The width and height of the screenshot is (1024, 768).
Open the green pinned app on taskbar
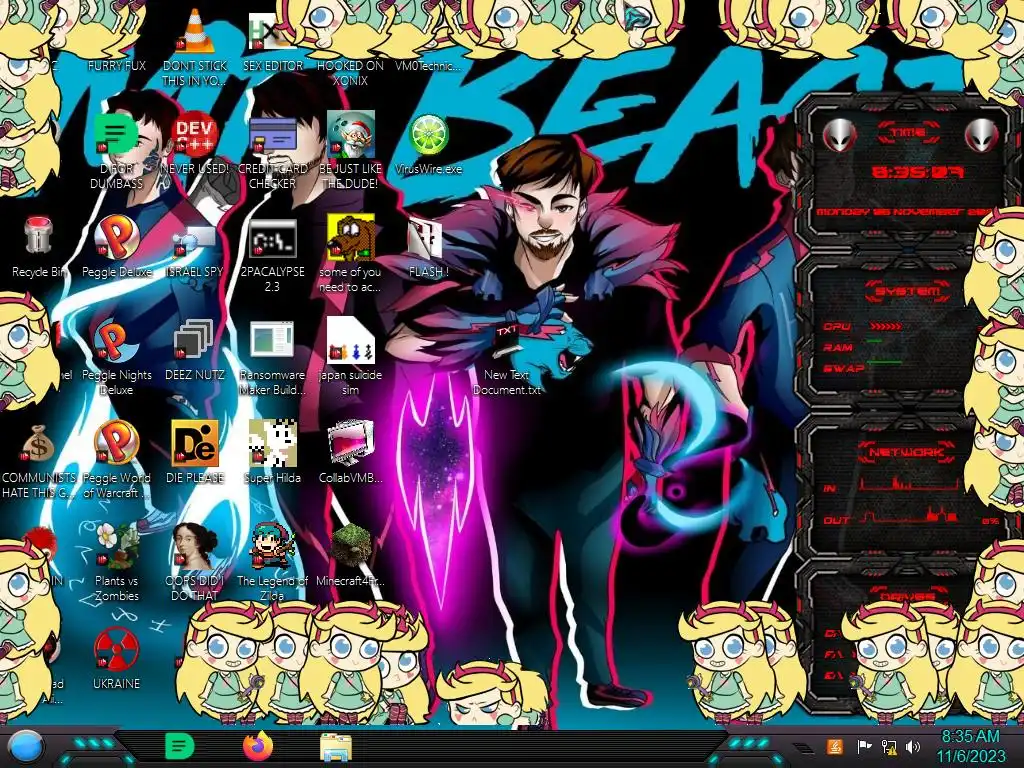click(x=179, y=746)
